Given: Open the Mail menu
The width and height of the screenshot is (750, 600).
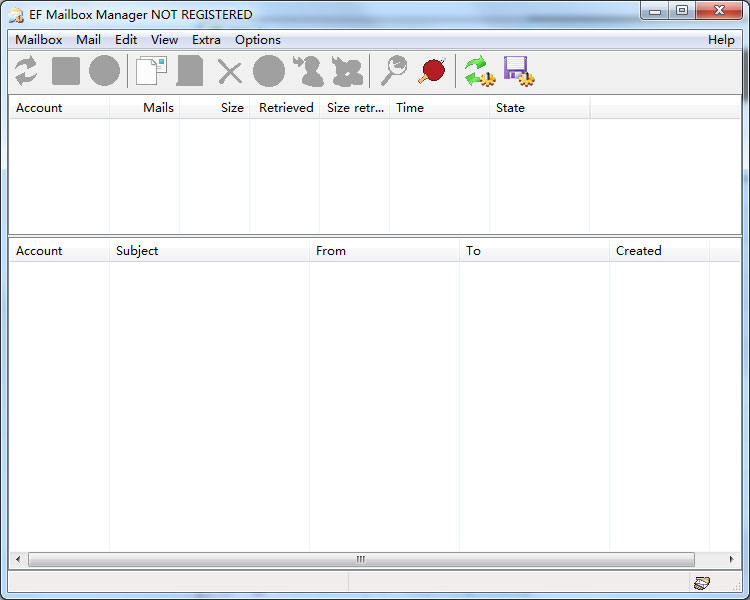Looking at the screenshot, I should pyautogui.click(x=88, y=40).
